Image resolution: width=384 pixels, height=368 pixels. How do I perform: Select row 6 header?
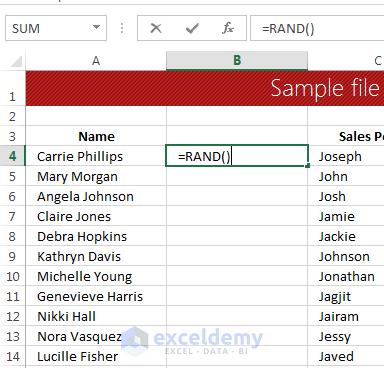tap(13, 196)
